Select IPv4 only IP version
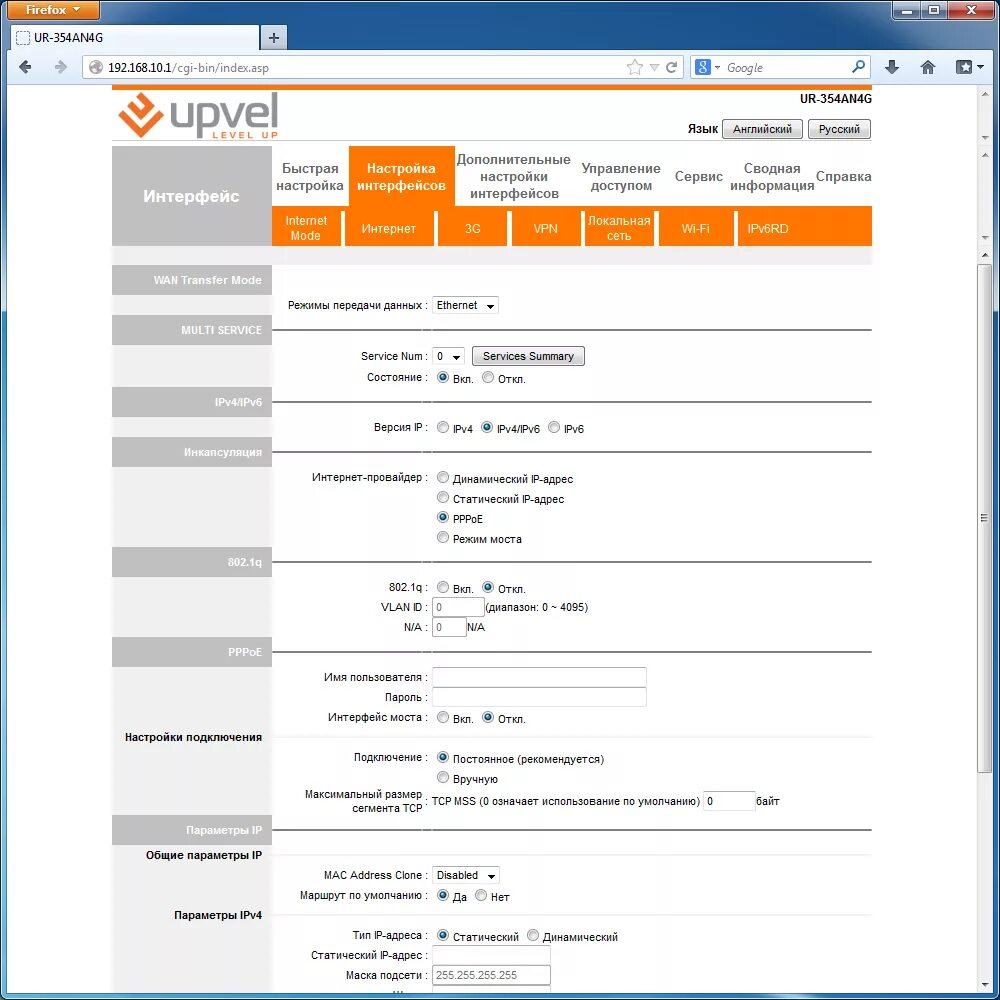The width and height of the screenshot is (1000, 1000). pyautogui.click(x=443, y=427)
